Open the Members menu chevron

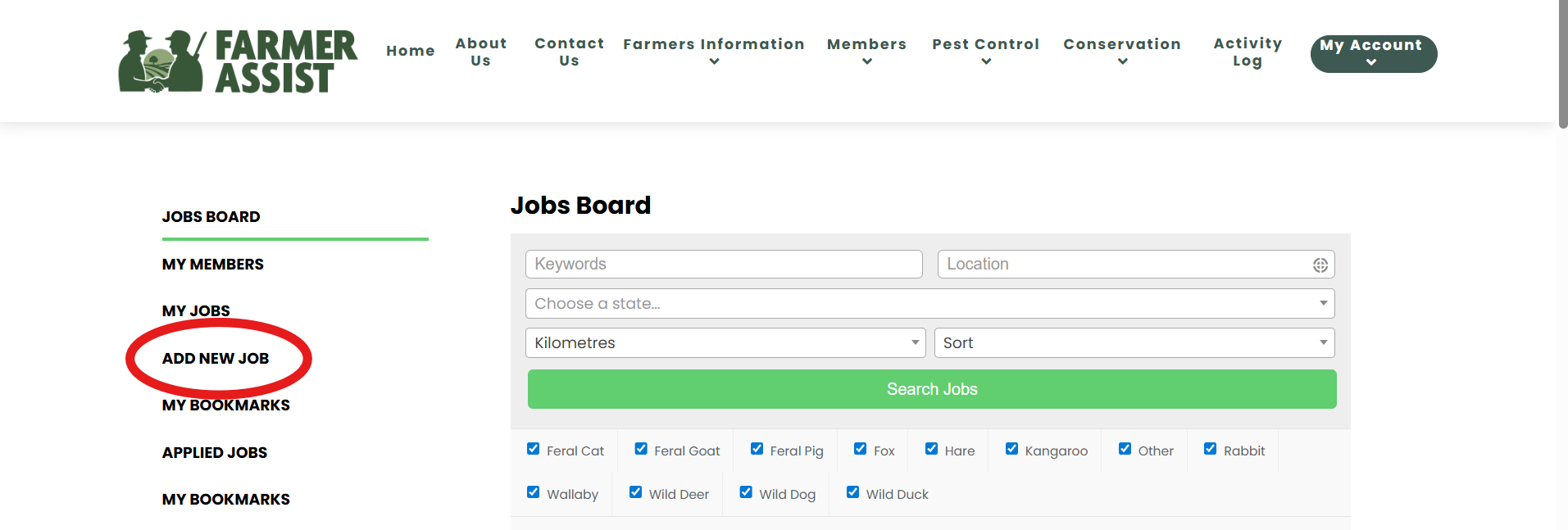click(866, 61)
